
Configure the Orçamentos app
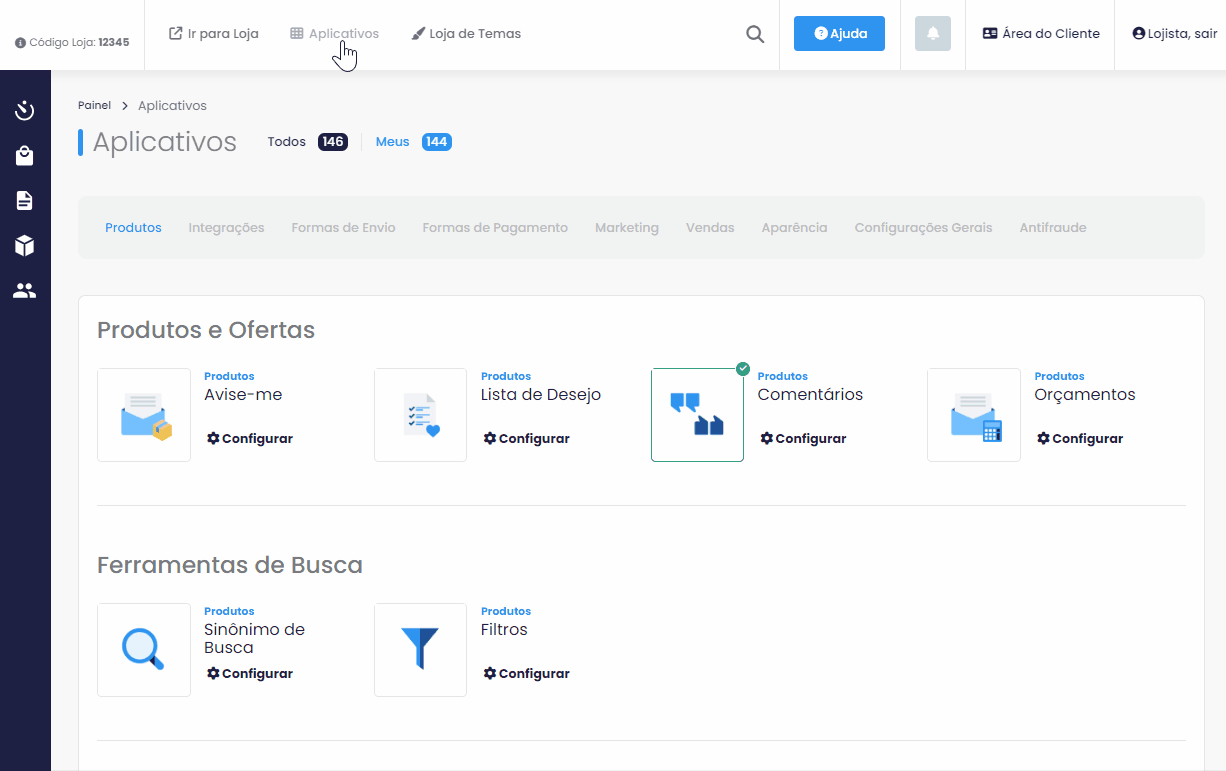tap(1080, 439)
